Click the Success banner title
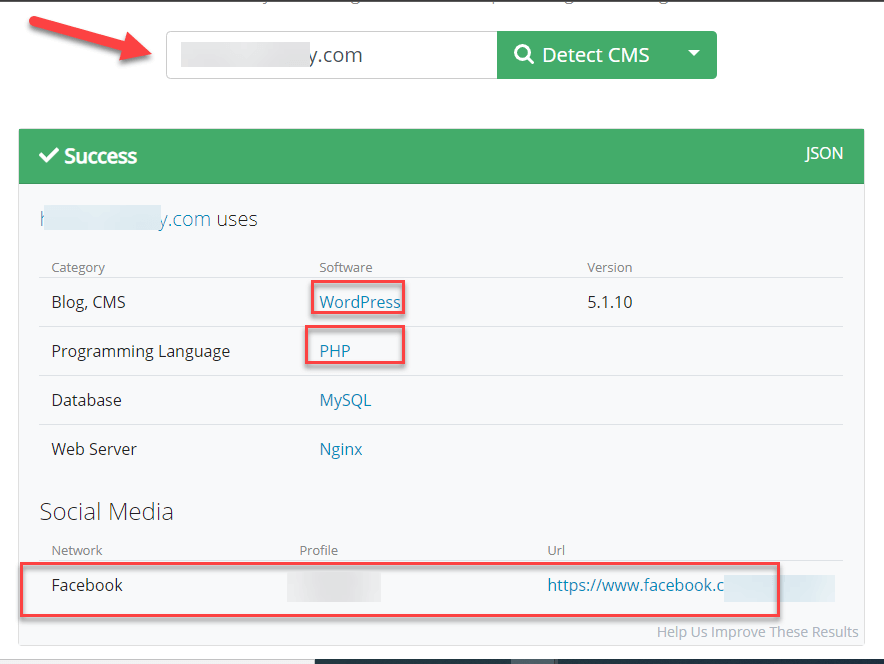 point(100,156)
